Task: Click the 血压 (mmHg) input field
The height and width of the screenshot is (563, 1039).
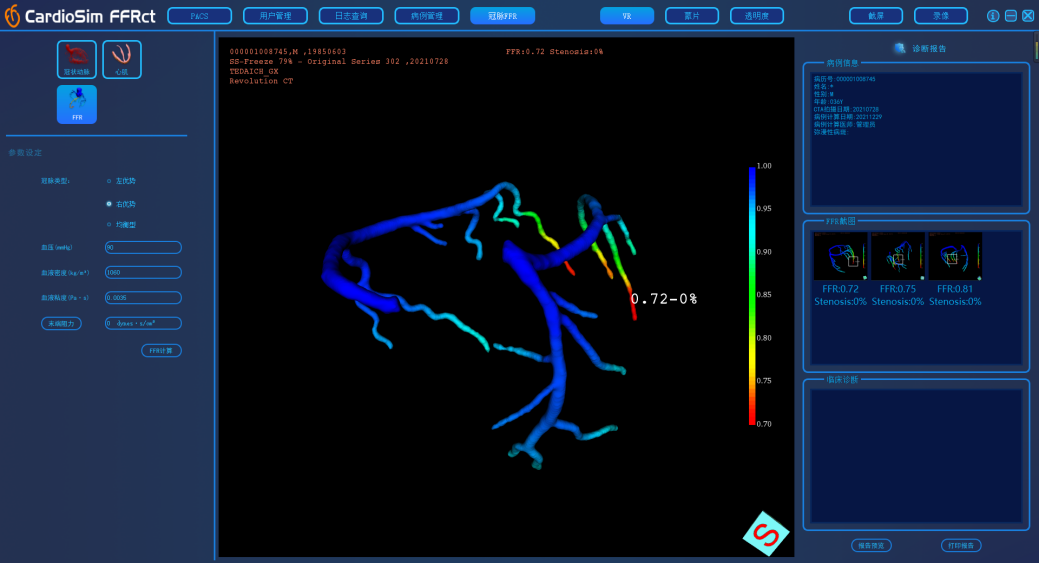Action: 143,247
